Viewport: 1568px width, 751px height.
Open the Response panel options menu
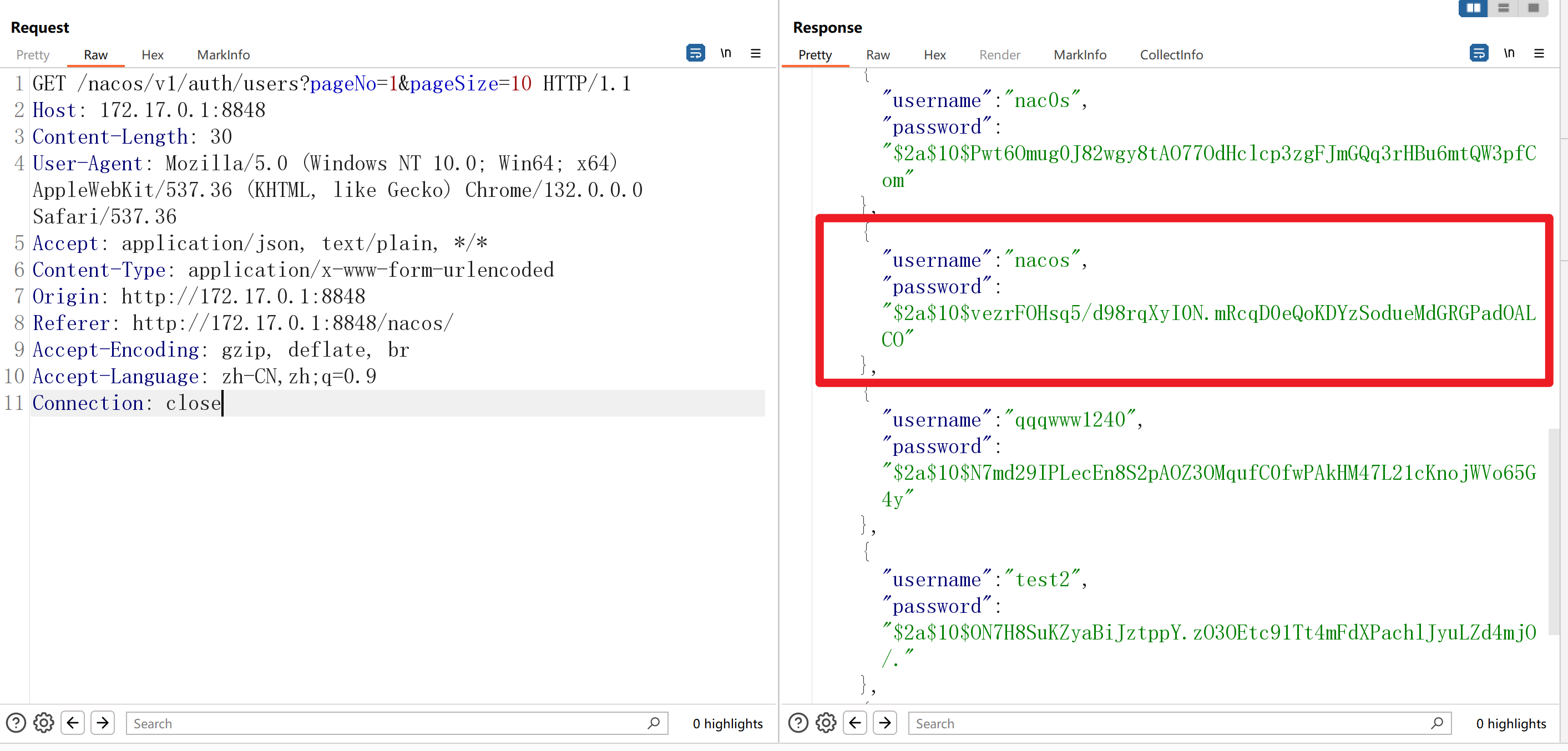[x=1539, y=53]
